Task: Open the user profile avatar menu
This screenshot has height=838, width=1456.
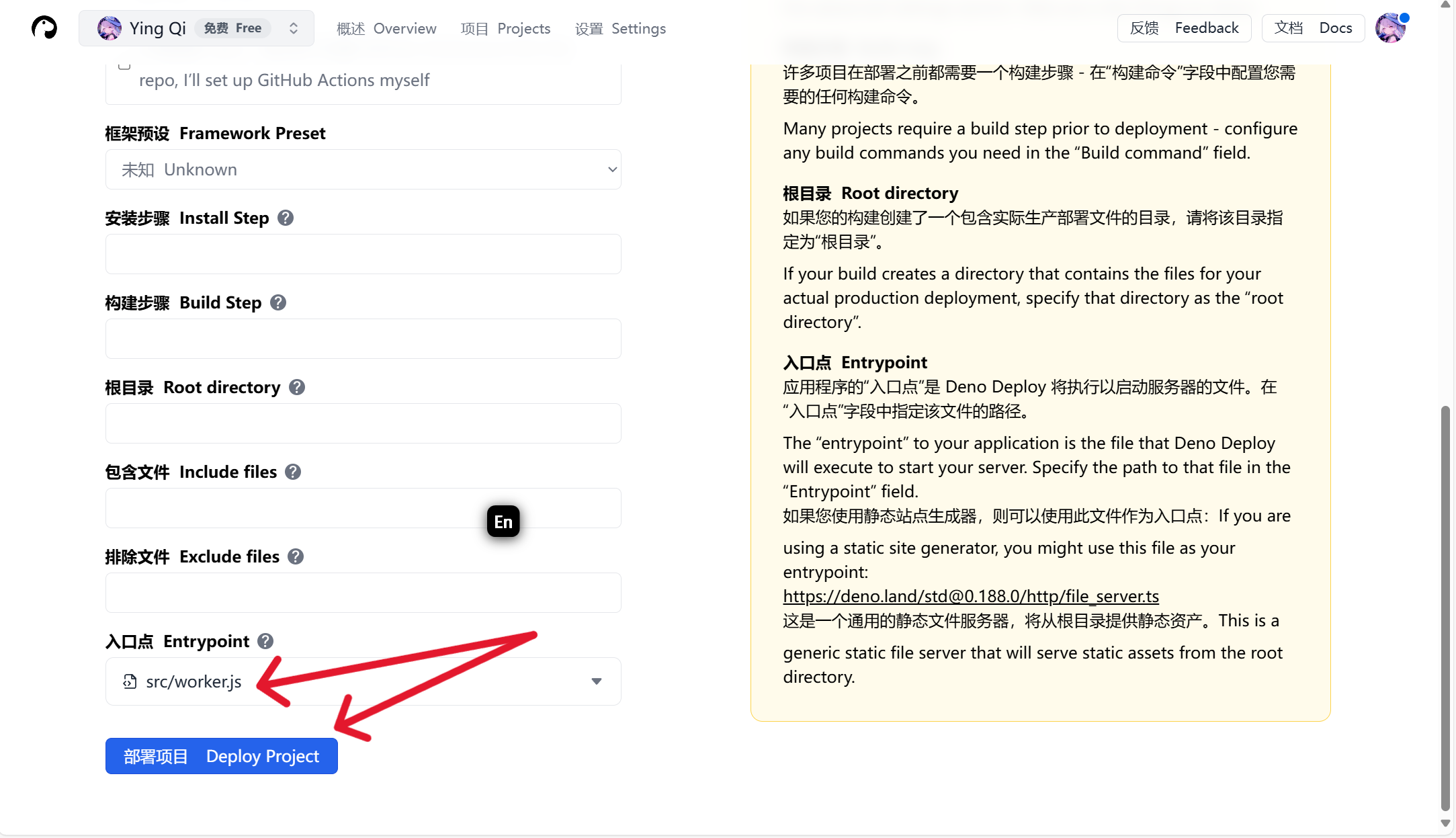Action: click(x=1390, y=28)
